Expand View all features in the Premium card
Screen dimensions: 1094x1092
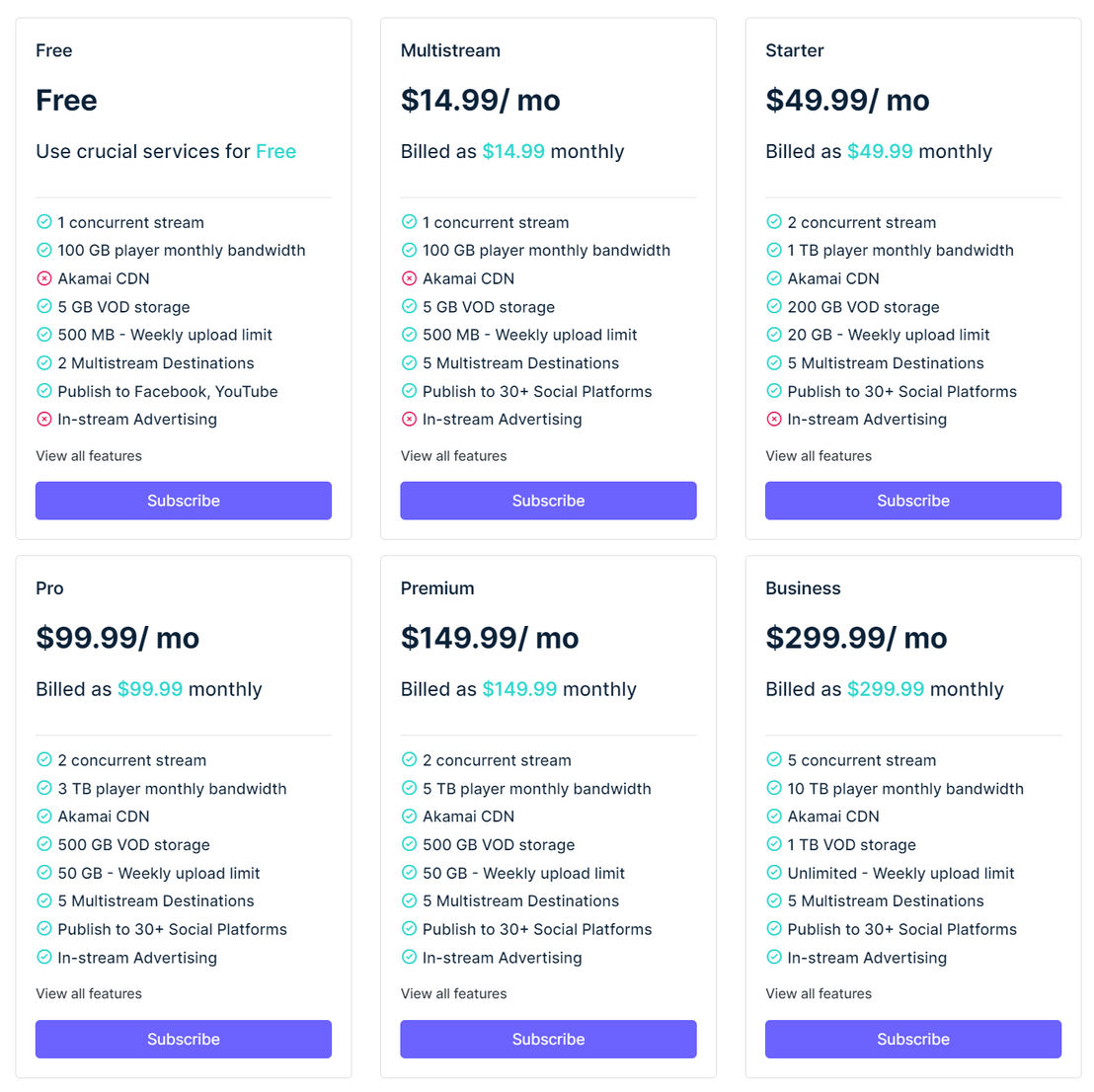(x=453, y=993)
